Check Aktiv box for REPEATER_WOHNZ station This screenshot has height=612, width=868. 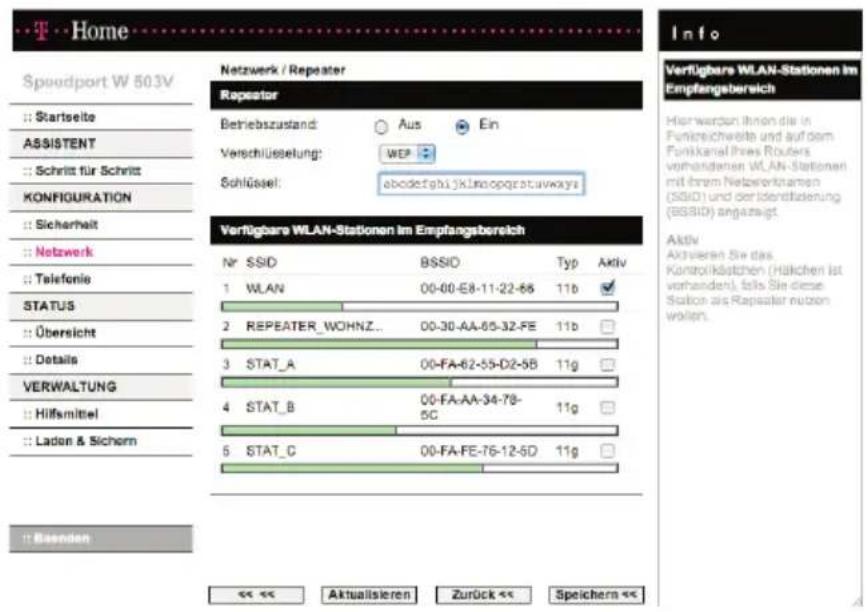[x=607, y=326]
